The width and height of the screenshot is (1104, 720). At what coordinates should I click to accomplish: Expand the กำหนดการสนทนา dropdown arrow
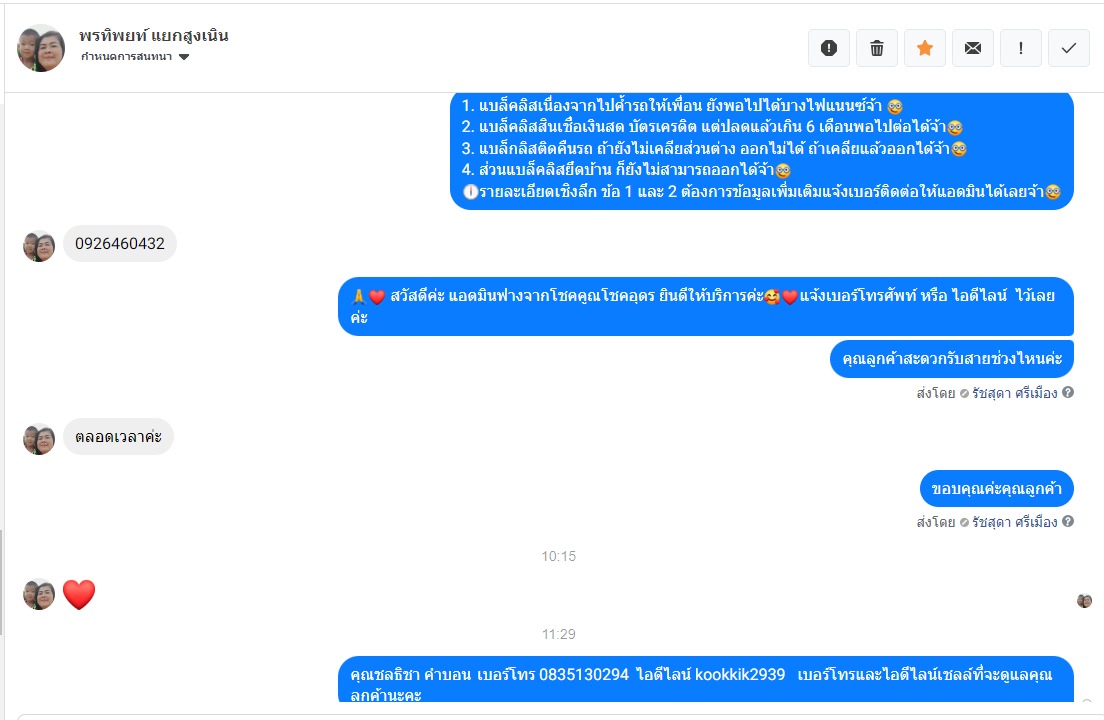pos(184,57)
